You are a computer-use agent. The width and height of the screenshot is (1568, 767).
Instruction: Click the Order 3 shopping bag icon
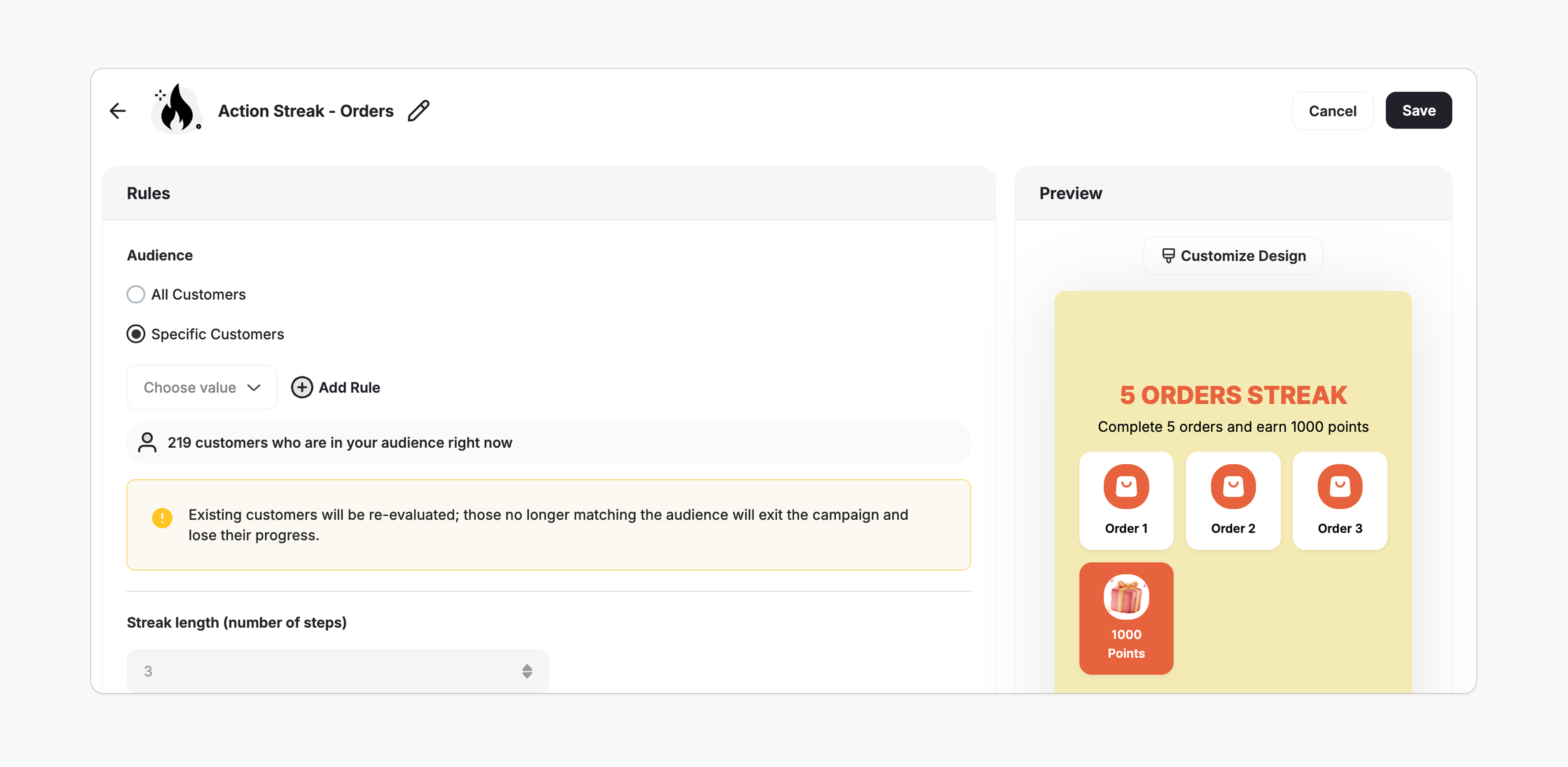tap(1340, 486)
